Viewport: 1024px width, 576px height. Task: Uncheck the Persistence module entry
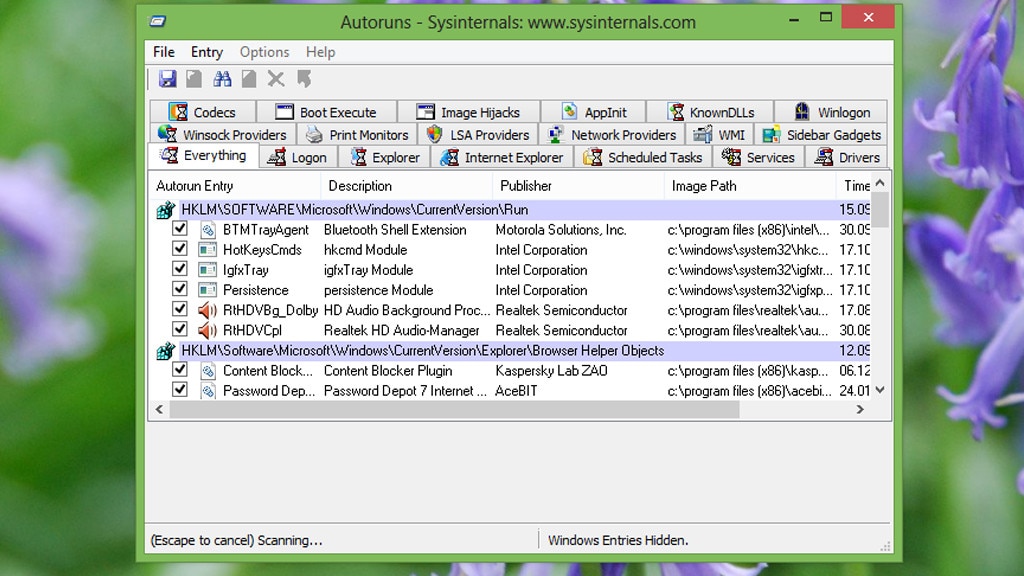[x=180, y=289]
